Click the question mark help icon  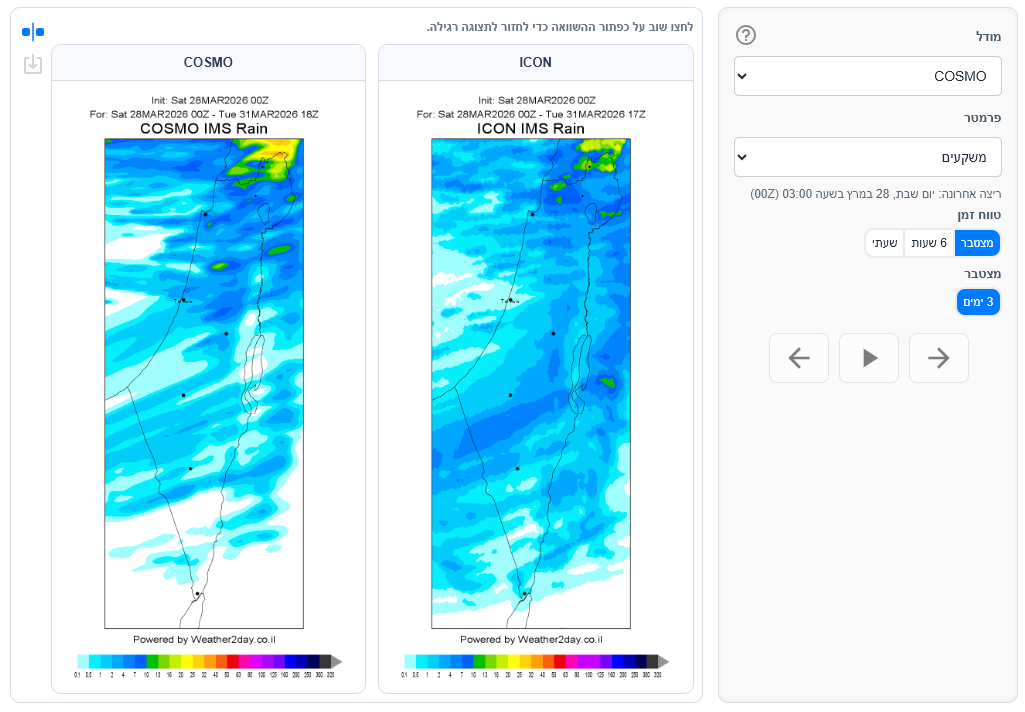[x=746, y=36]
